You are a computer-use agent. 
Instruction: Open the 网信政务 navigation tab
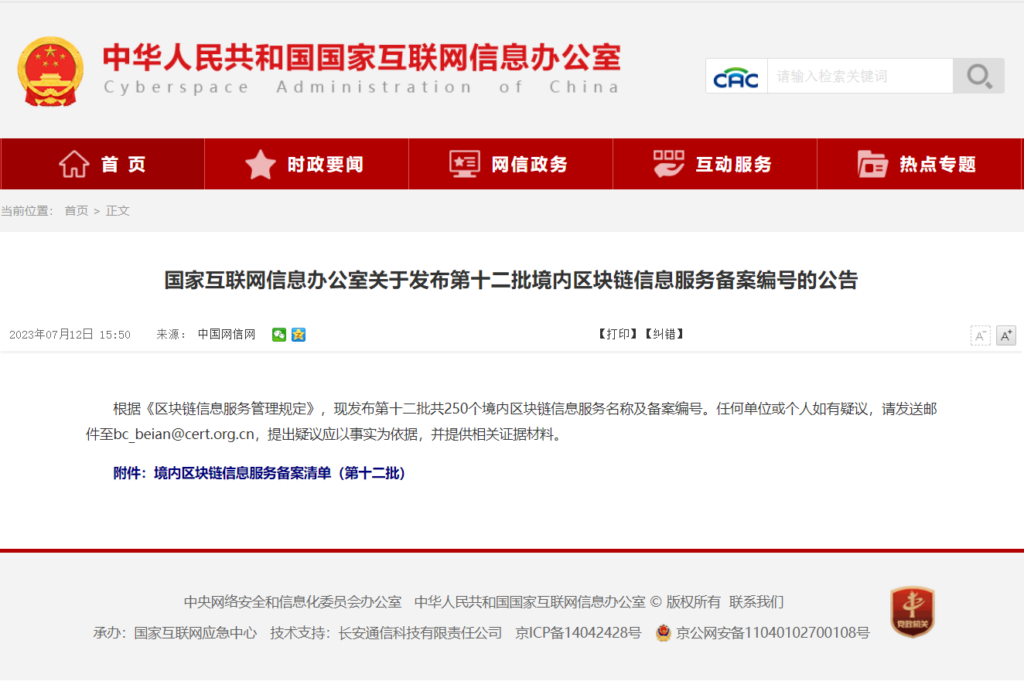(x=511, y=164)
